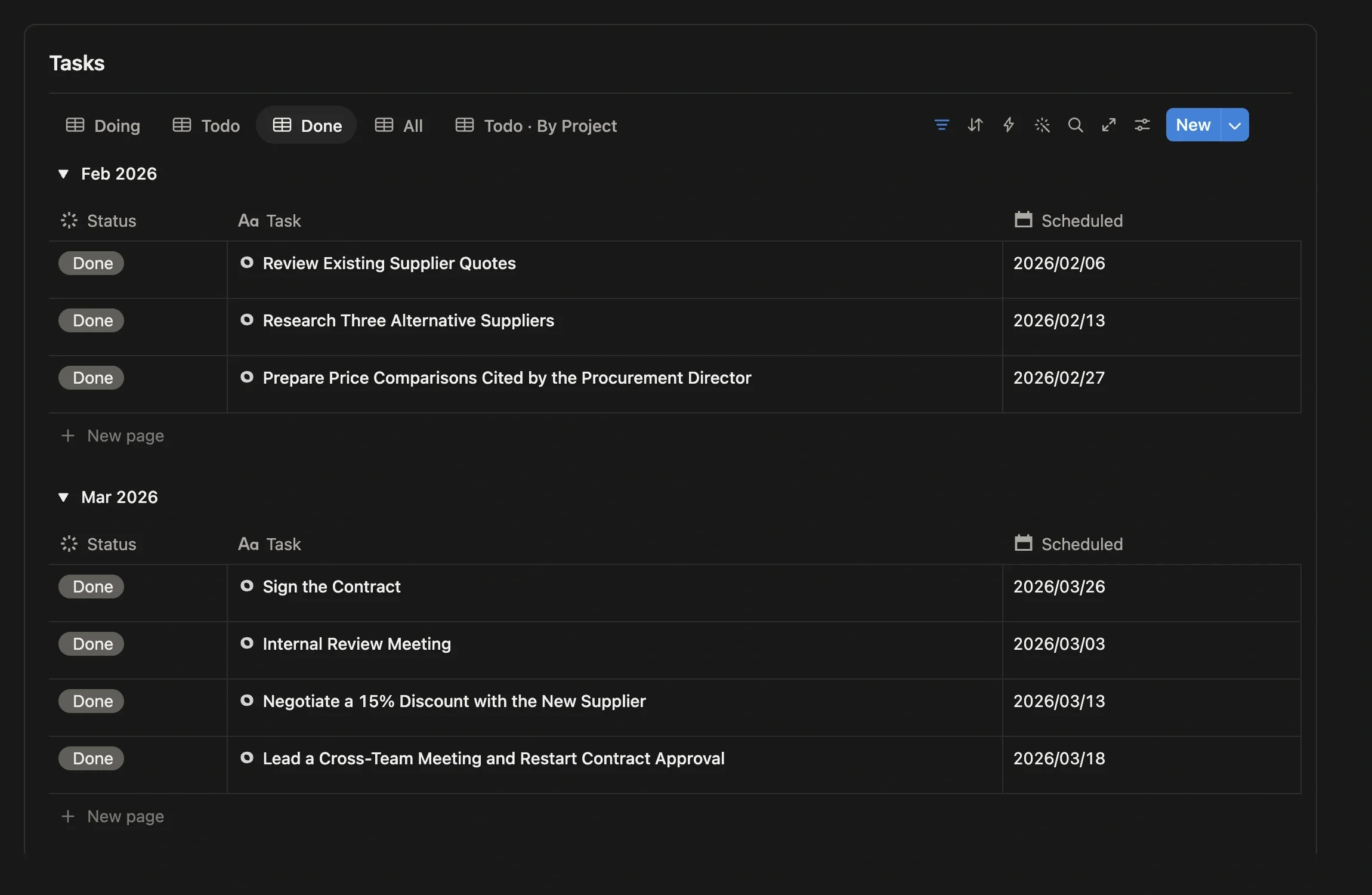Viewport: 1372px width, 895px height.
Task: Click the Scheduled column header in Feb 2026
Action: coord(1068,220)
